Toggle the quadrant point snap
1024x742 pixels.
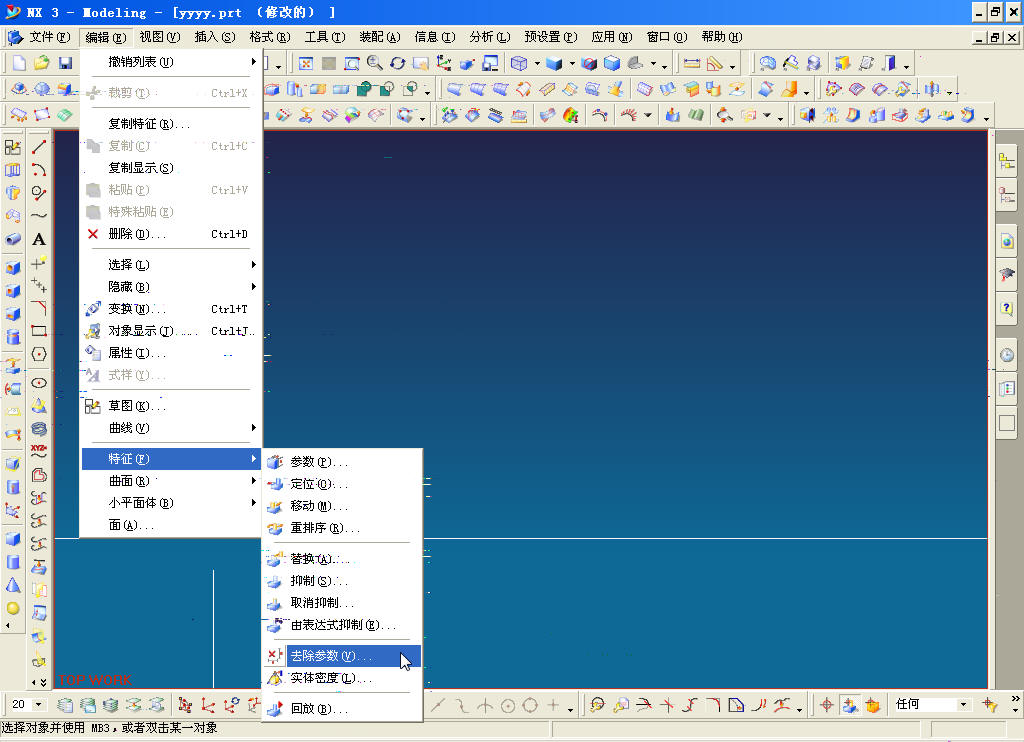point(530,705)
